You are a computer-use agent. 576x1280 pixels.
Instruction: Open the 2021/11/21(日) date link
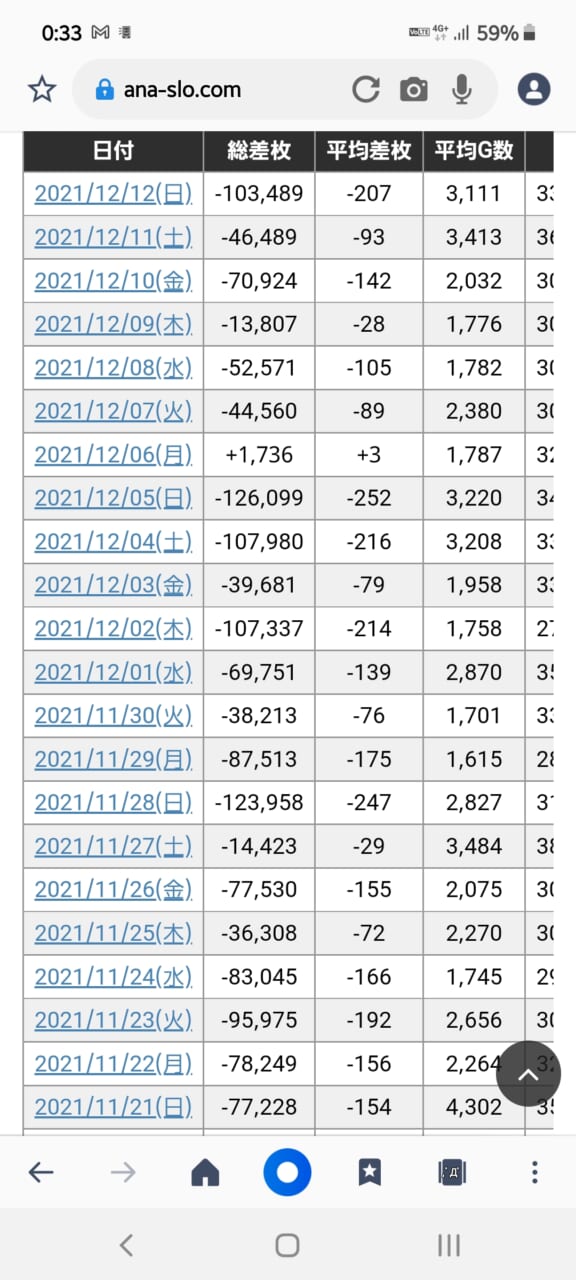[113, 1107]
